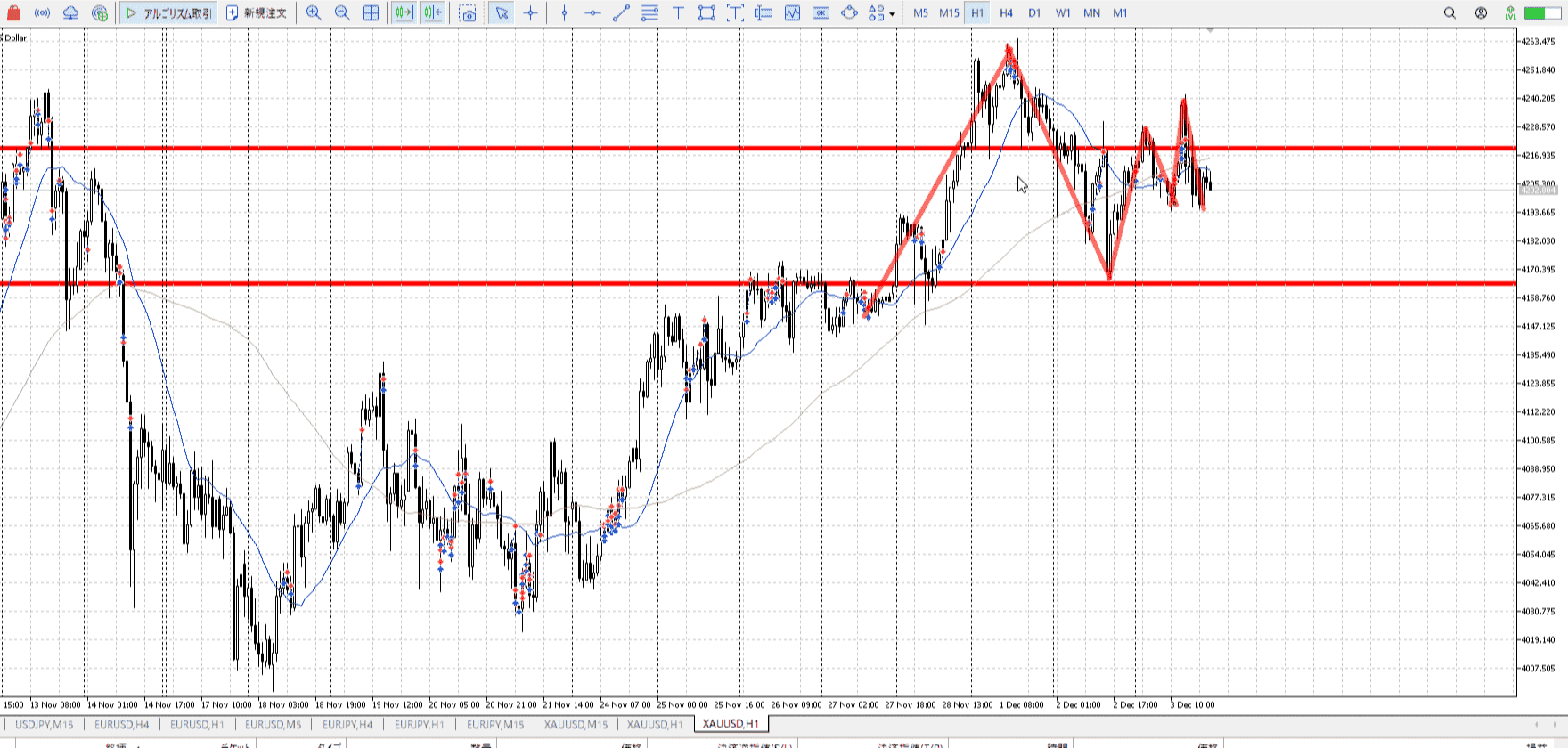Select the crosshair tool

click(x=531, y=13)
